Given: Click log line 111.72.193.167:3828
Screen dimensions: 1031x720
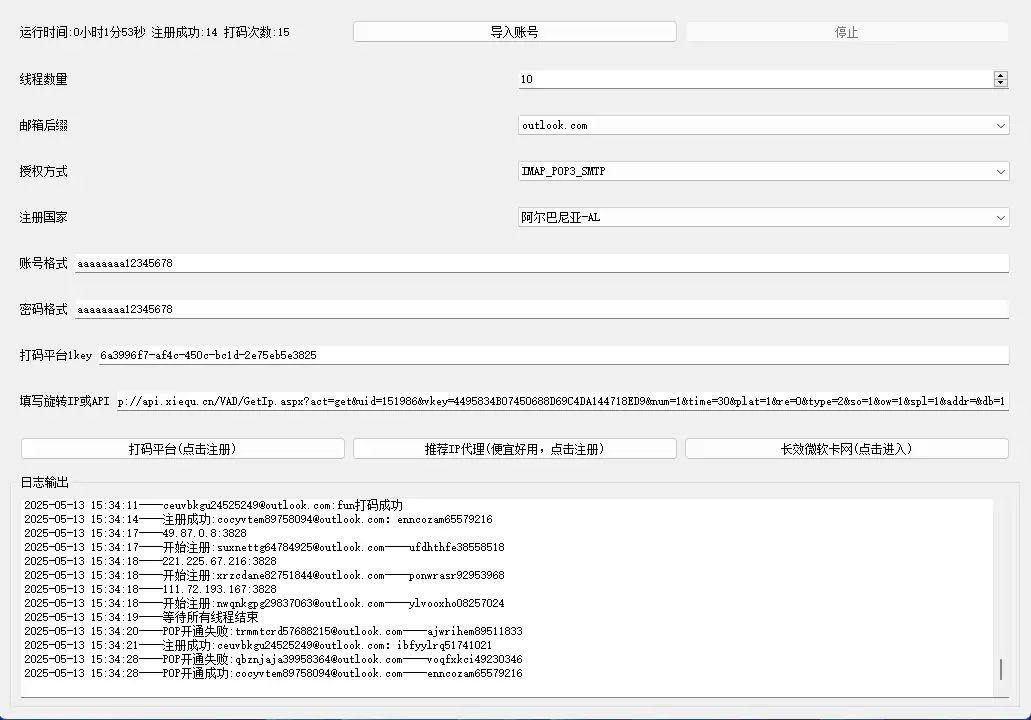Looking at the screenshot, I should click(150, 589).
